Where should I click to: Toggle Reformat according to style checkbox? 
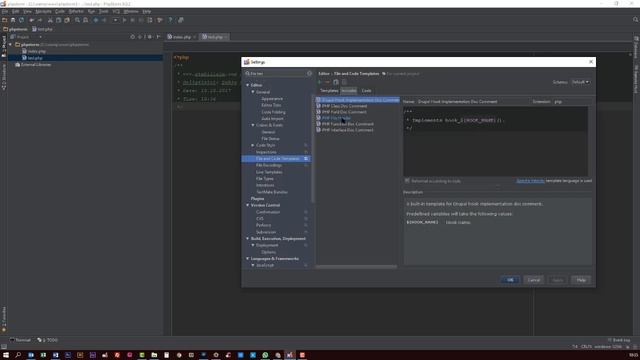click(407, 181)
